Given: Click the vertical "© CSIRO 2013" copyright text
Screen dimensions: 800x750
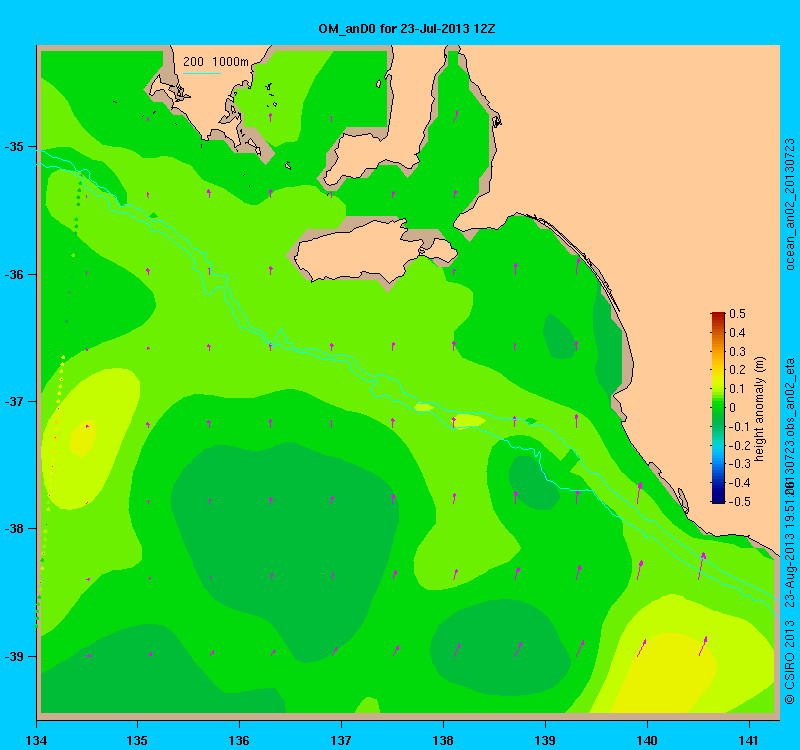Looking at the screenshot, I should coord(789,662).
